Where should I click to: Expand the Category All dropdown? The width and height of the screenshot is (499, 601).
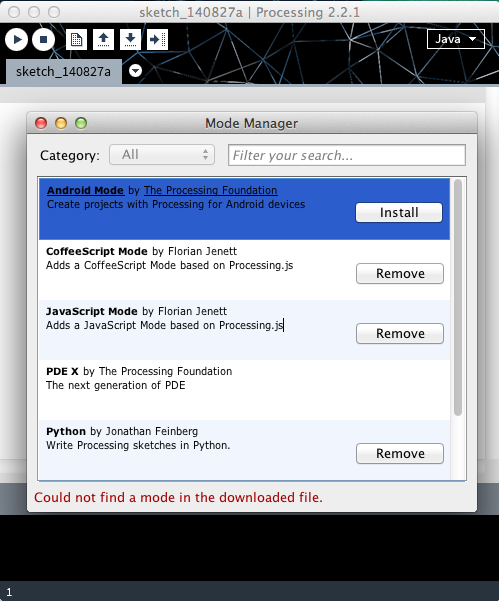click(x=162, y=155)
